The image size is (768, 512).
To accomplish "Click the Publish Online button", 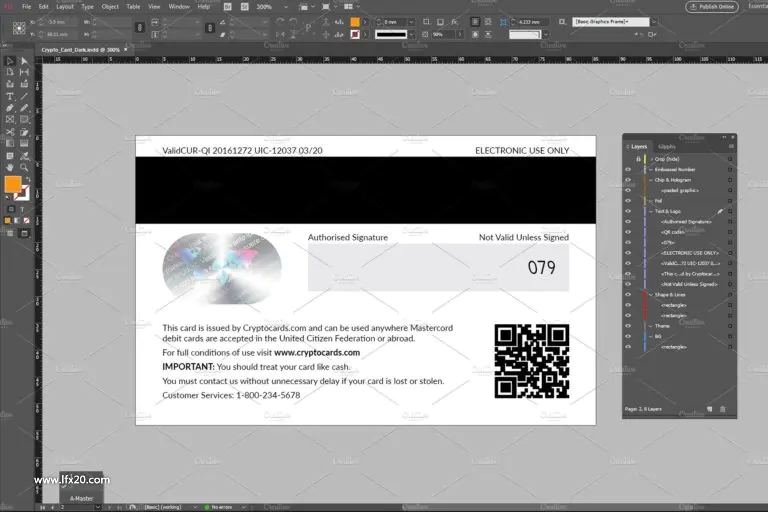I will [712, 7].
